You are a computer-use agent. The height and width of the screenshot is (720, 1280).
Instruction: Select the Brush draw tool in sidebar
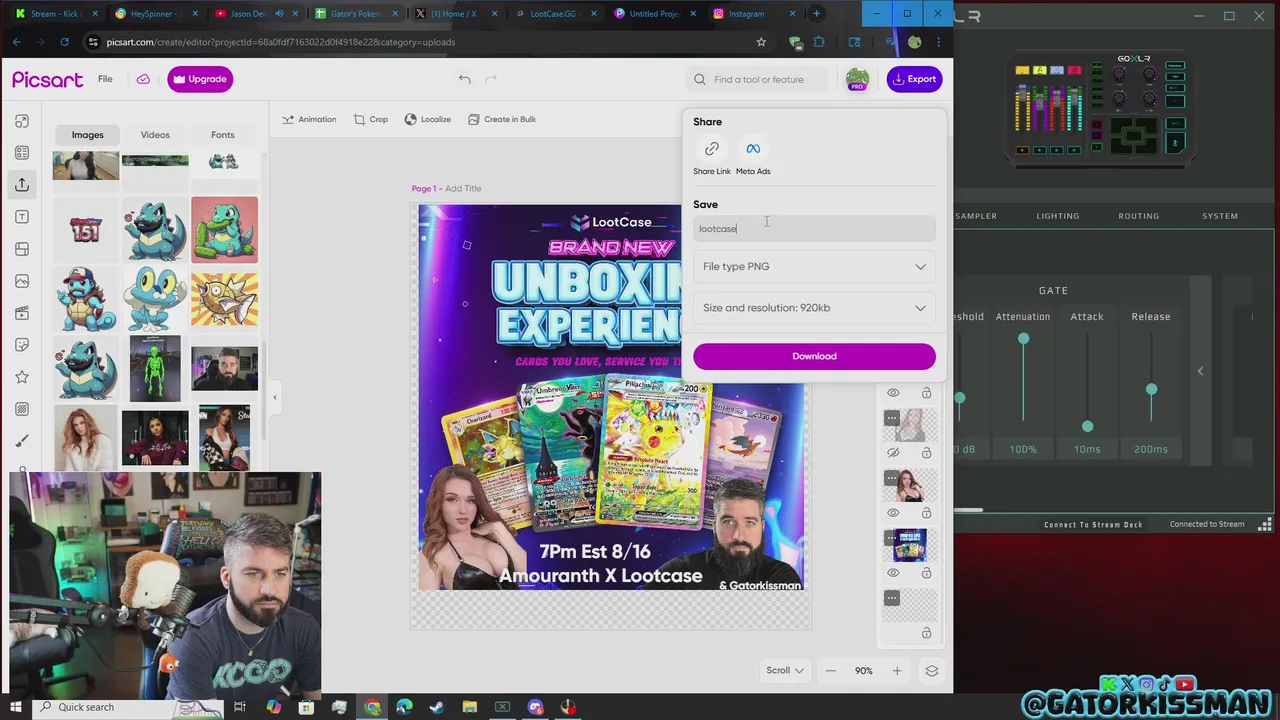click(22, 441)
